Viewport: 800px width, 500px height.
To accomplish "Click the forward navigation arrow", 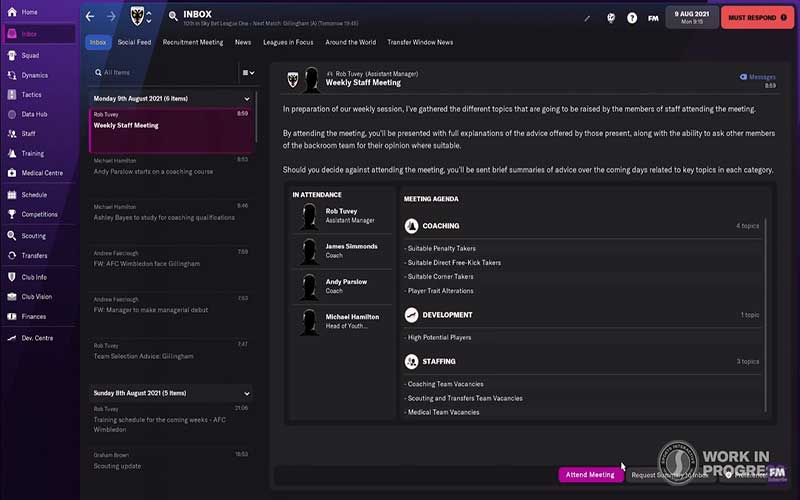I will (x=111, y=16).
